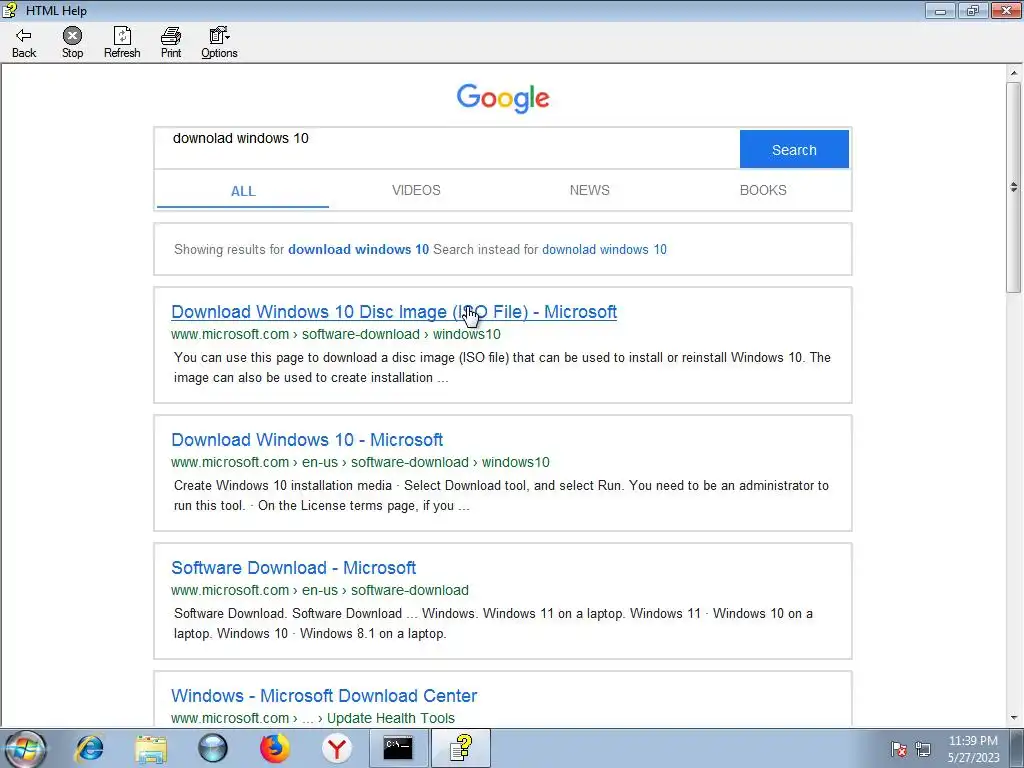
Task: Switch to the BOOKS results tab
Action: [x=763, y=190]
